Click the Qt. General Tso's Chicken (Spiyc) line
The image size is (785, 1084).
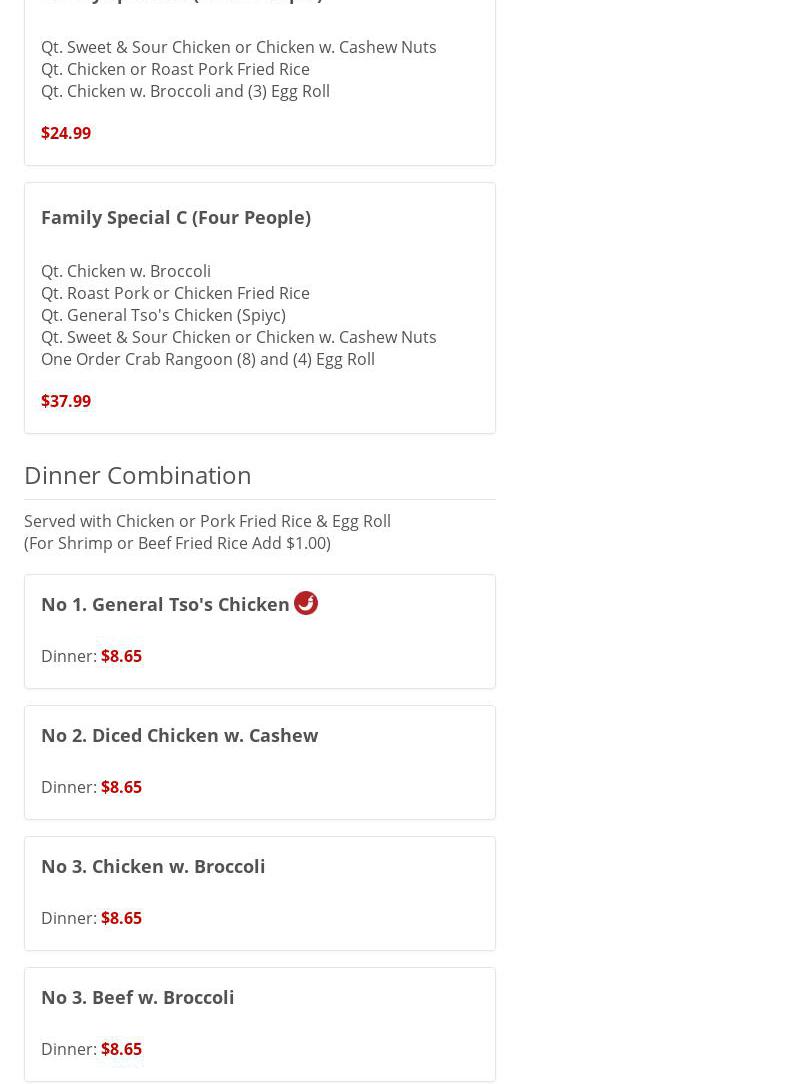click(x=163, y=315)
